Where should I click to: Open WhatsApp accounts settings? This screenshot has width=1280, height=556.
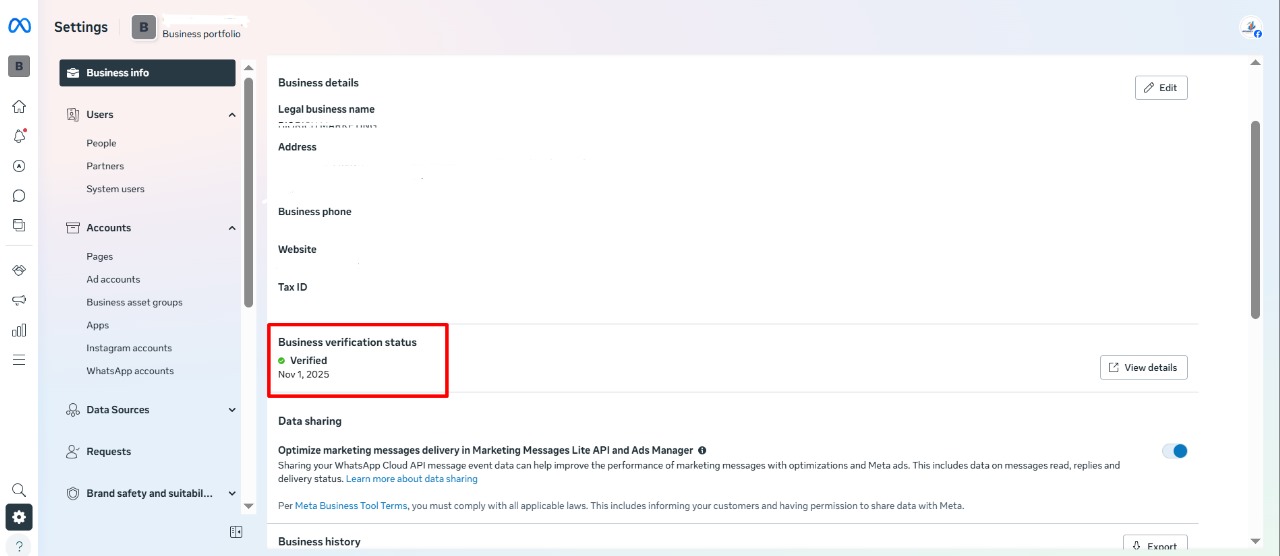coord(130,371)
